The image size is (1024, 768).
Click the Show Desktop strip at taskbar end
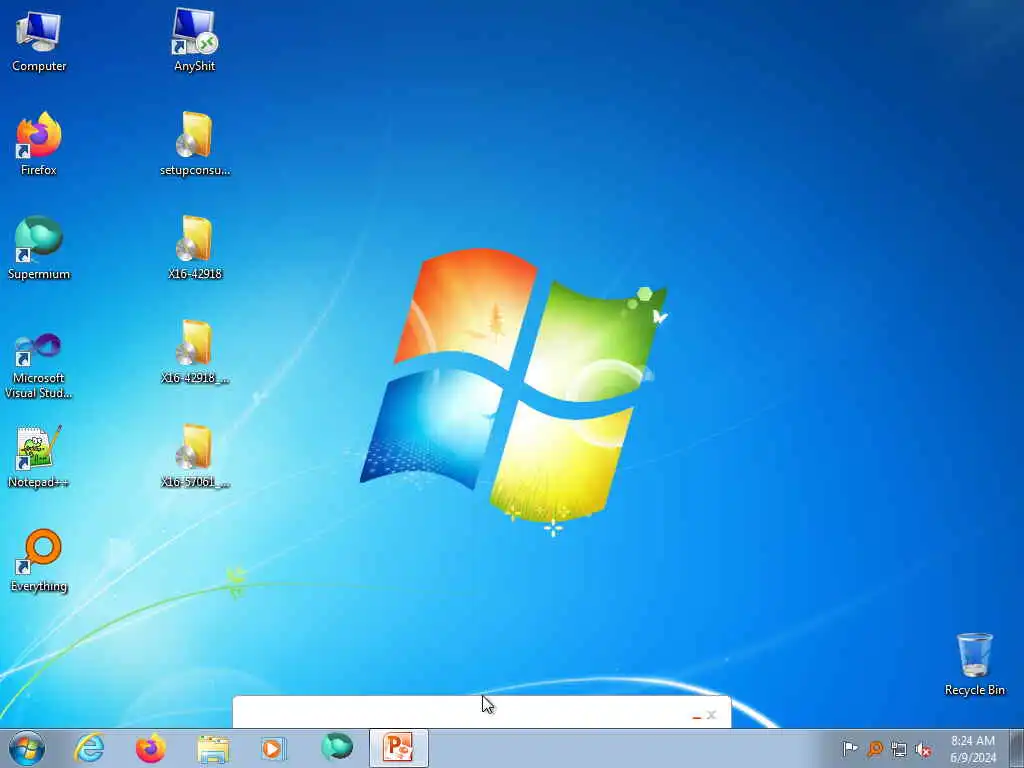[1016, 748]
